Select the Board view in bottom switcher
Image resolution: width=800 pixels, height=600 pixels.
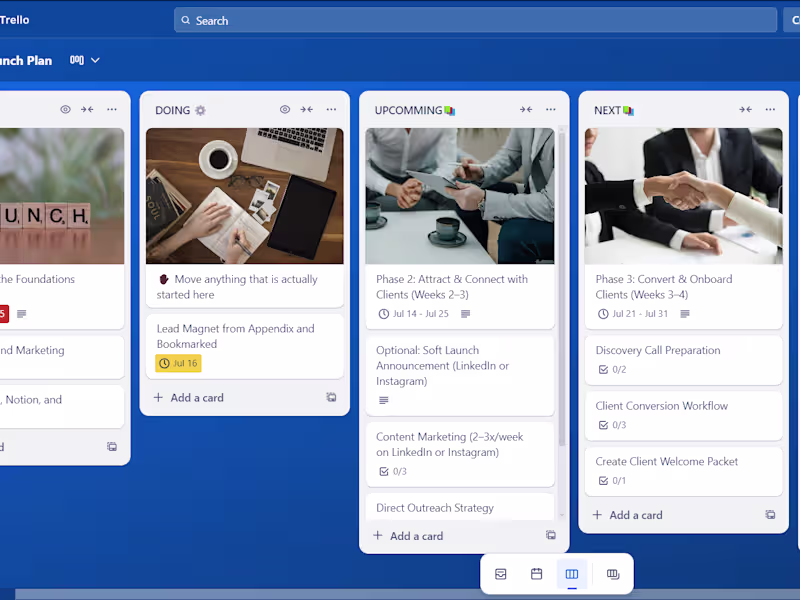tap(572, 574)
